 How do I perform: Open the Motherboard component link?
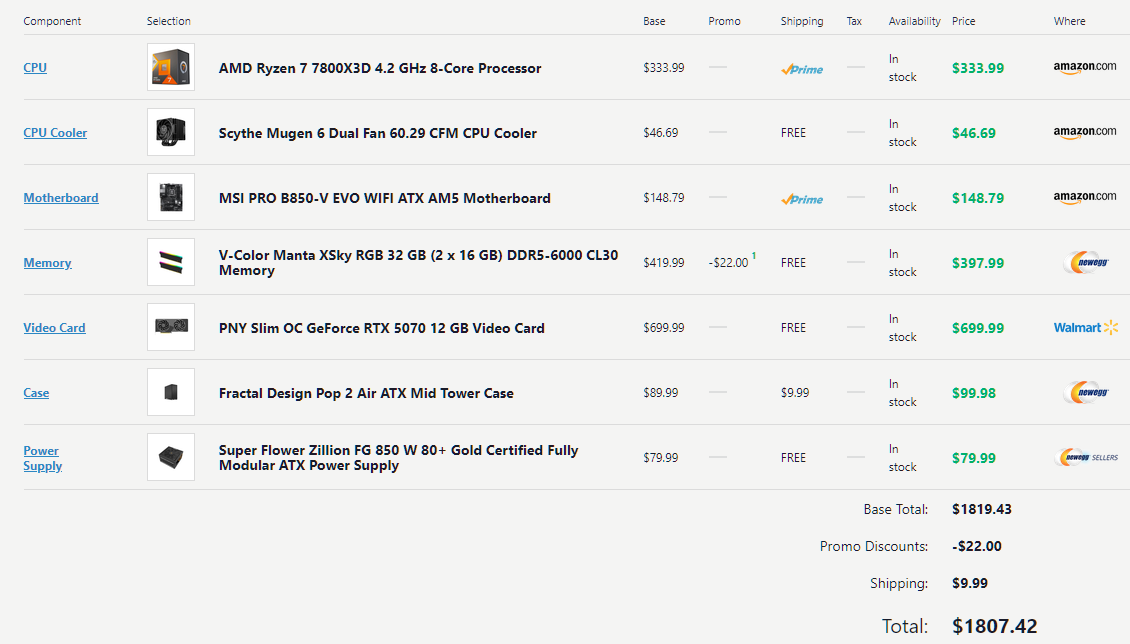(x=61, y=197)
